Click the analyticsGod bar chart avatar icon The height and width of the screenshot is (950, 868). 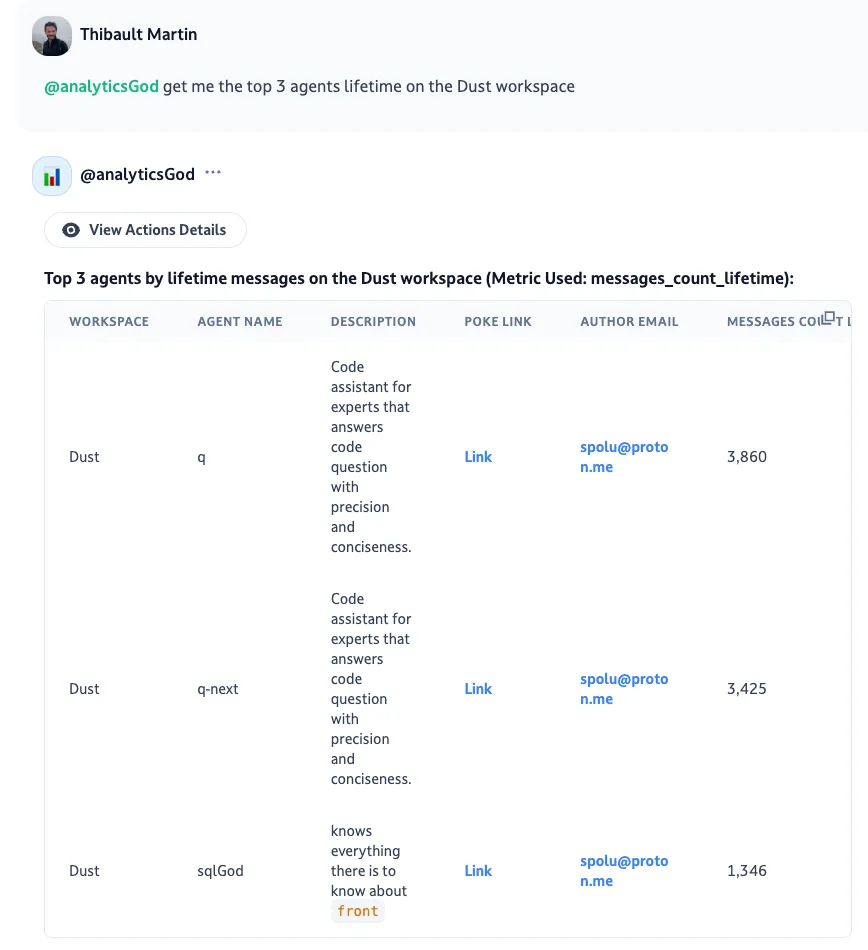52,176
